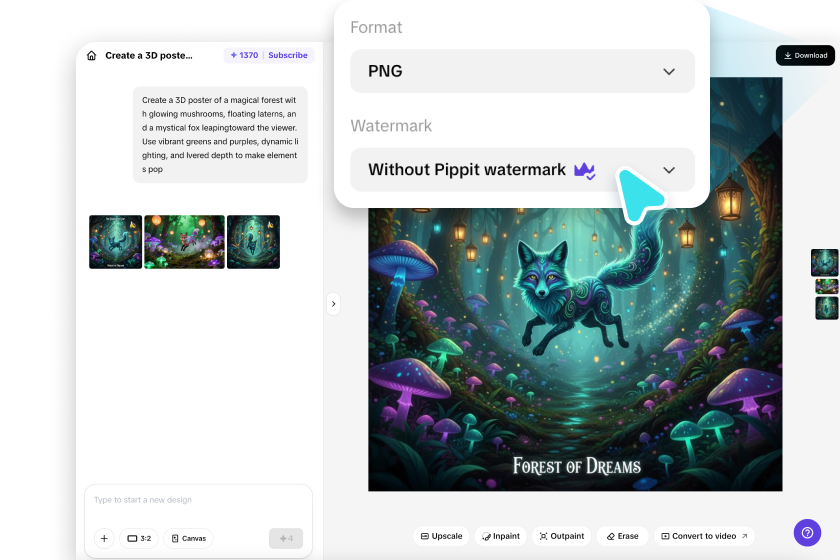
Task: Click the plus attachment icon in prompt box
Action: click(x=104, y=538)
